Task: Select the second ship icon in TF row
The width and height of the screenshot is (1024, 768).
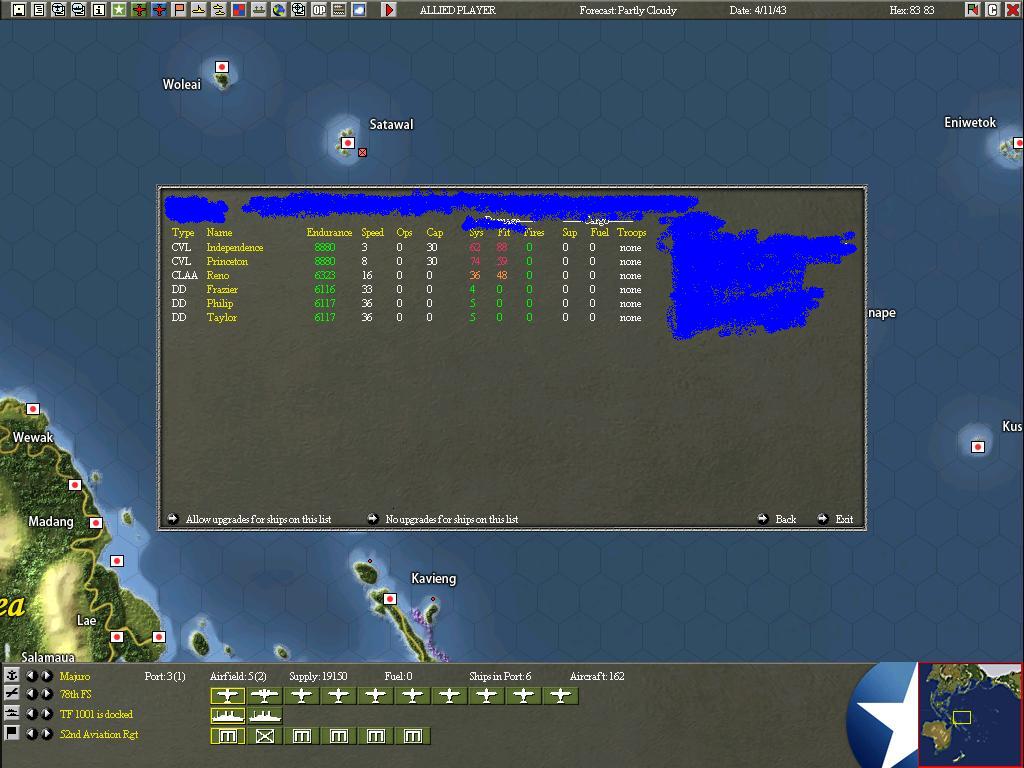Action: (264, 716)
